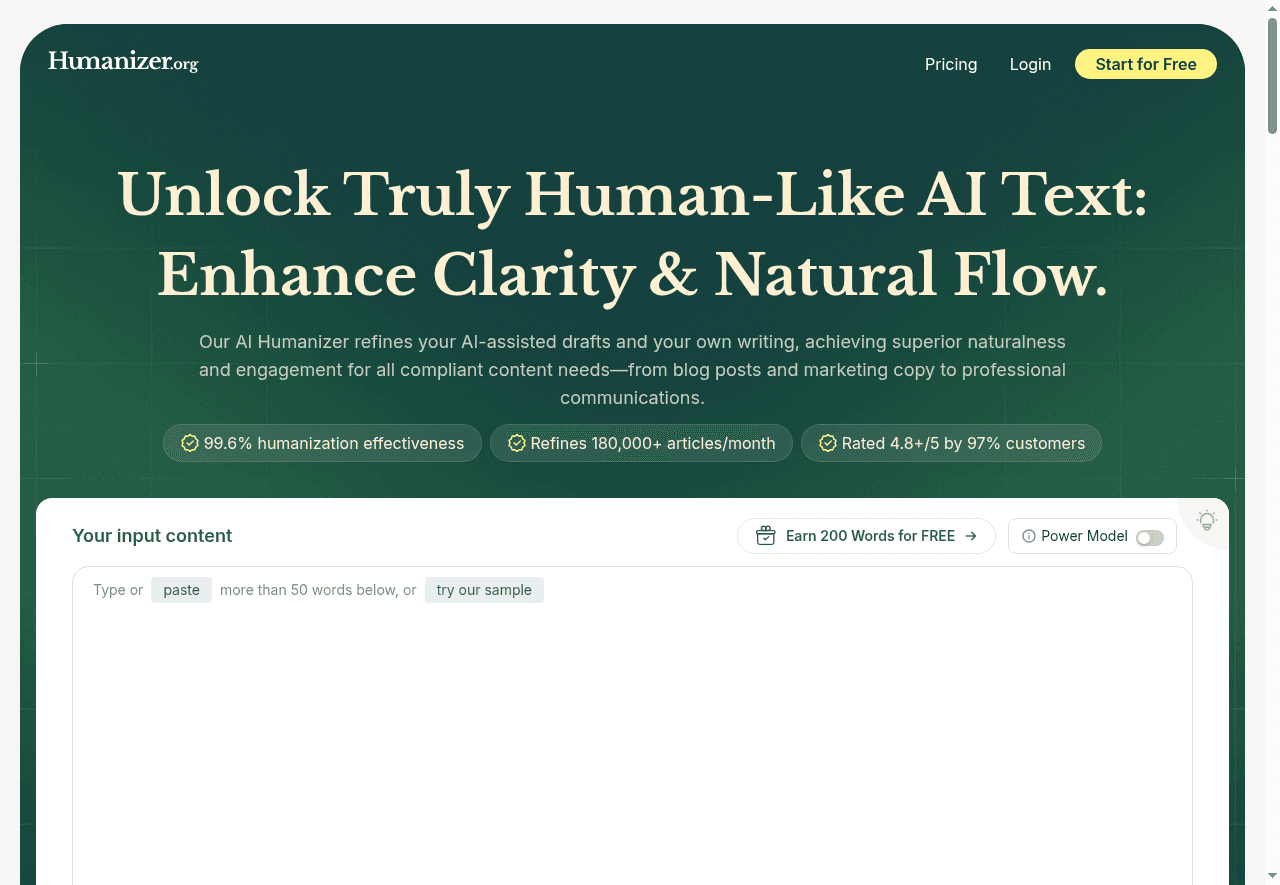Click the Start for Free button

pyautogui.click(x=1146, y=64)
